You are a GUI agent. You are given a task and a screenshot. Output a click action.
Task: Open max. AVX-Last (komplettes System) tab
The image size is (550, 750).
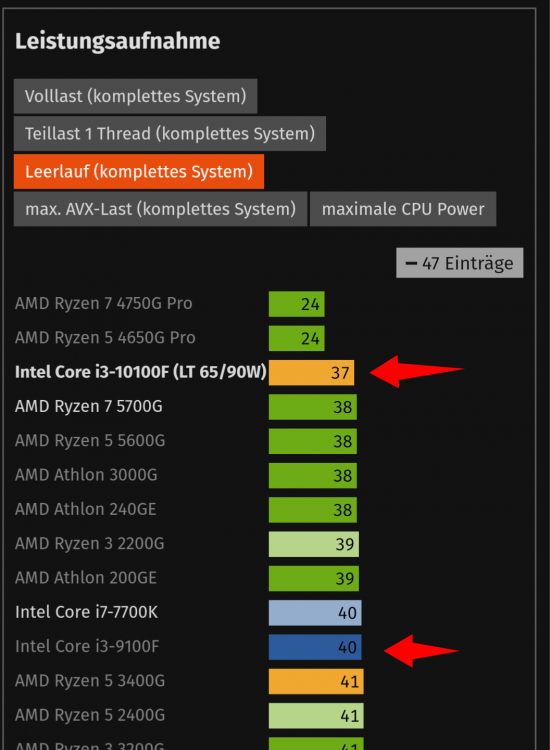pyautogui.click(x=160, y=209)
